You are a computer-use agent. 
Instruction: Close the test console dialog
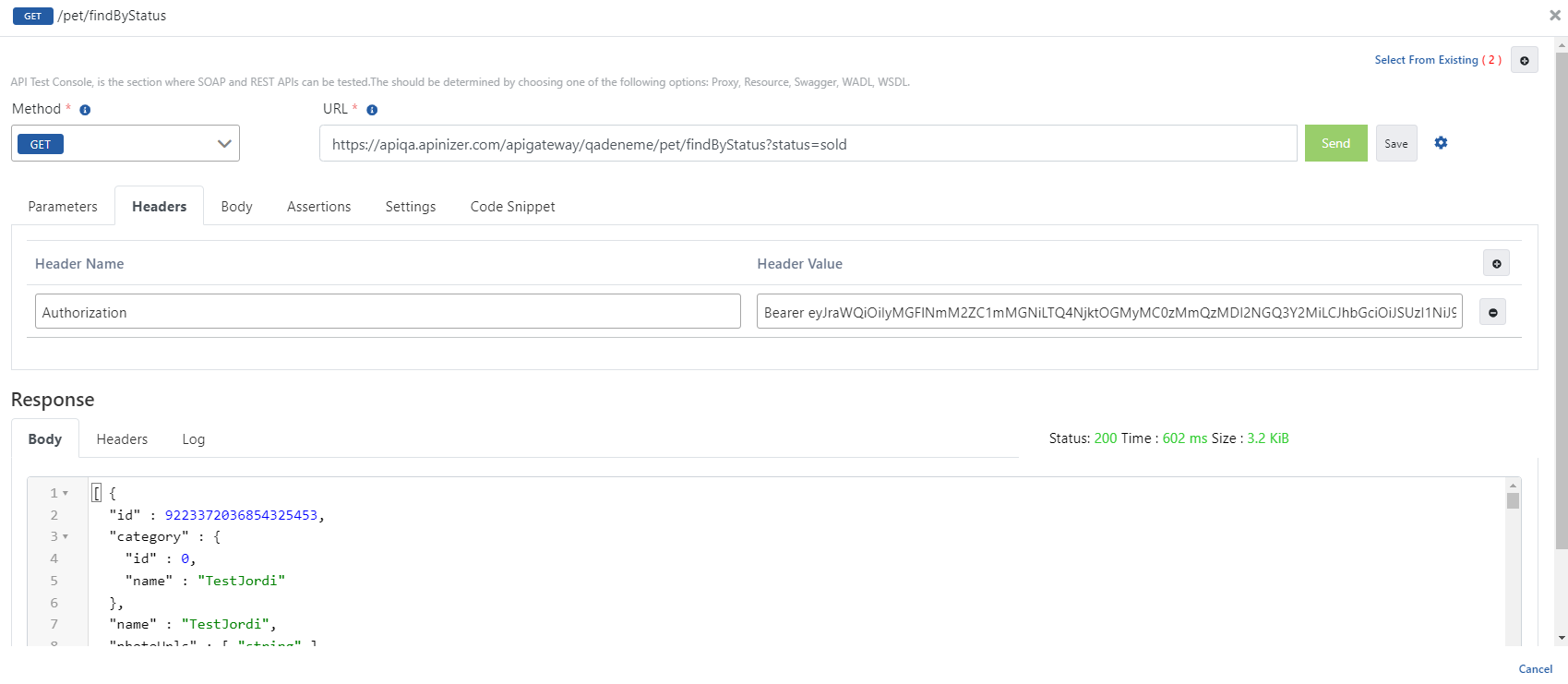coord(1554,15)
